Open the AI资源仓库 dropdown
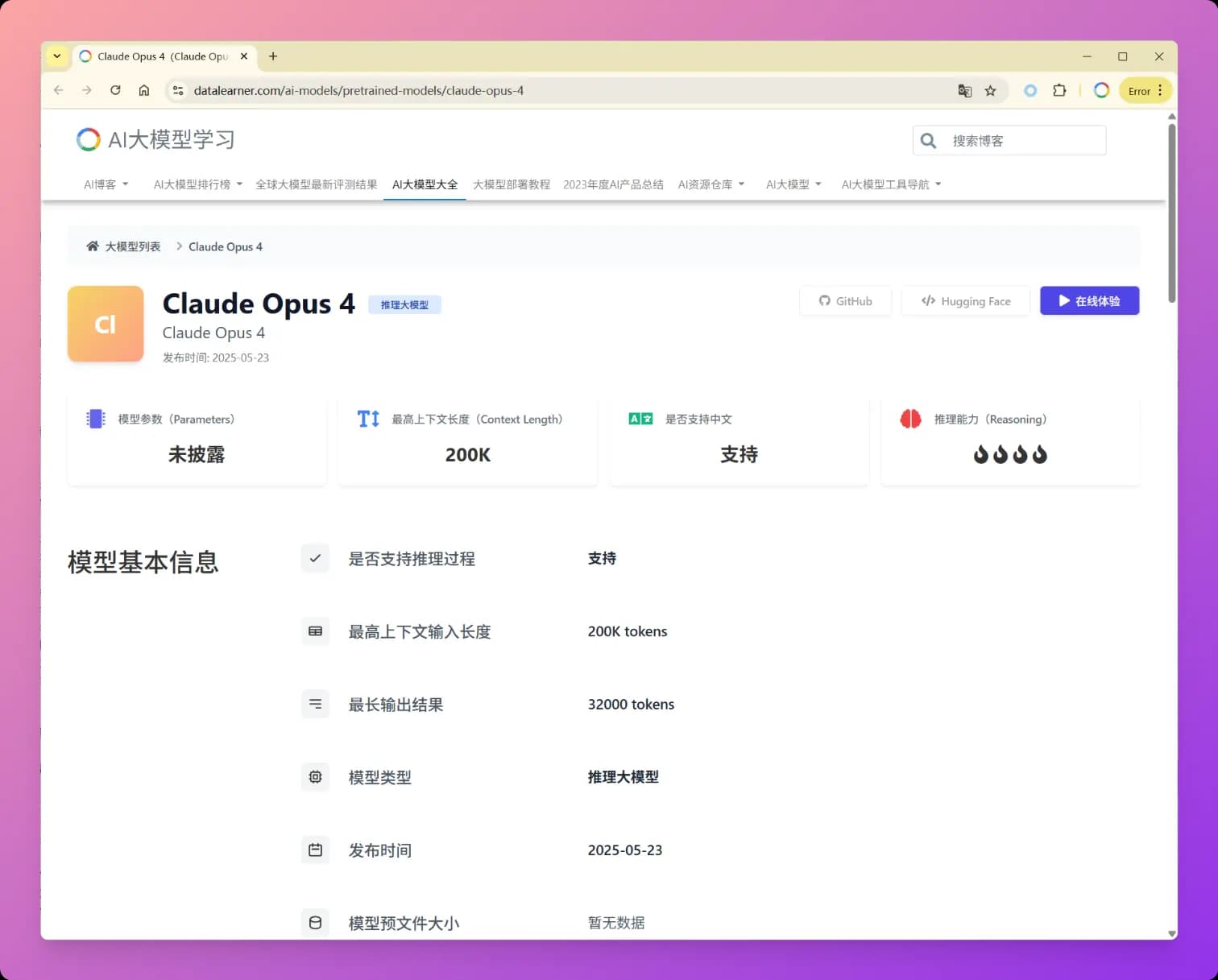Screen dimensions: 1218x980 click(710, 184)
